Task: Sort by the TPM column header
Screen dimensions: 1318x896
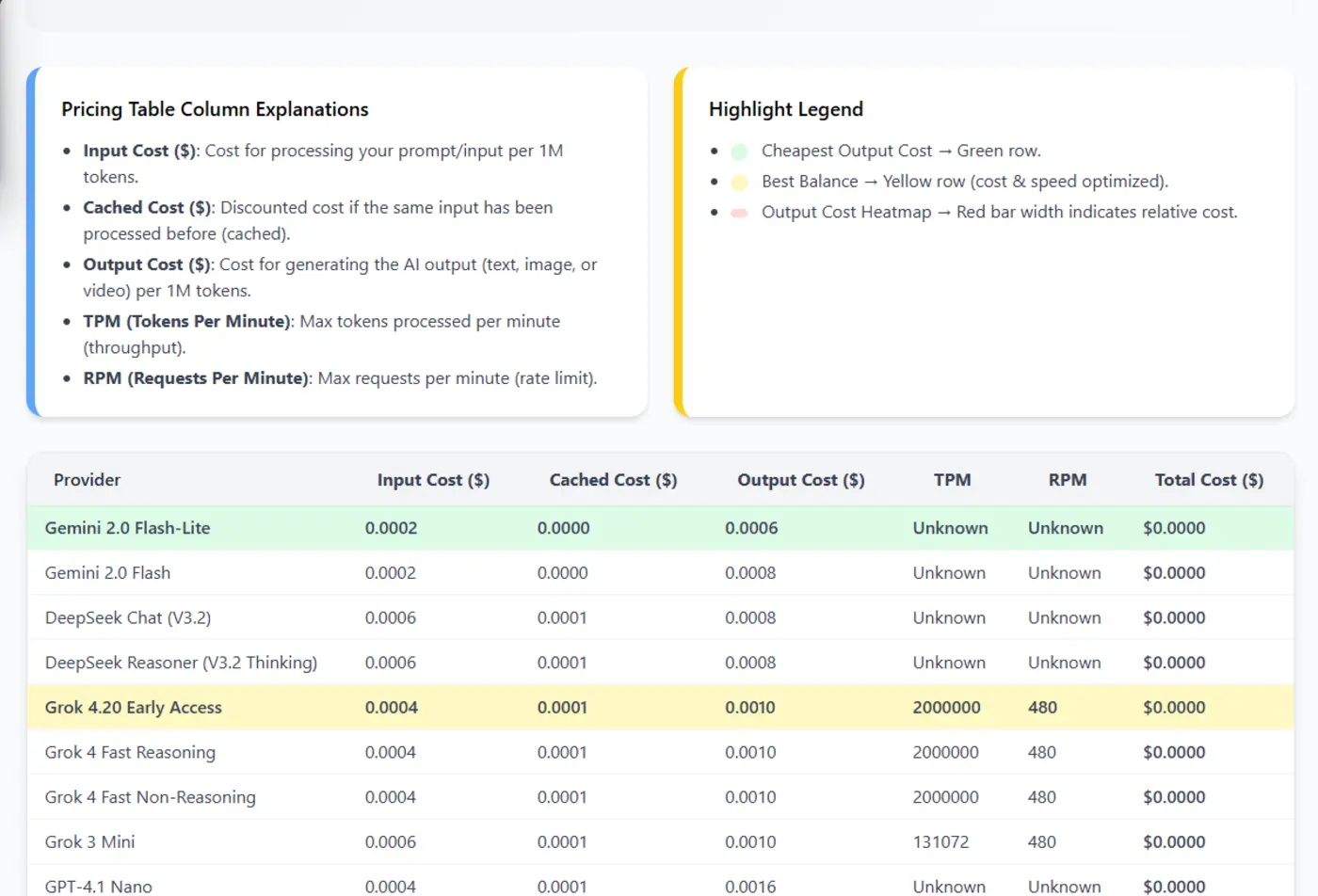Action: point(952,480)
